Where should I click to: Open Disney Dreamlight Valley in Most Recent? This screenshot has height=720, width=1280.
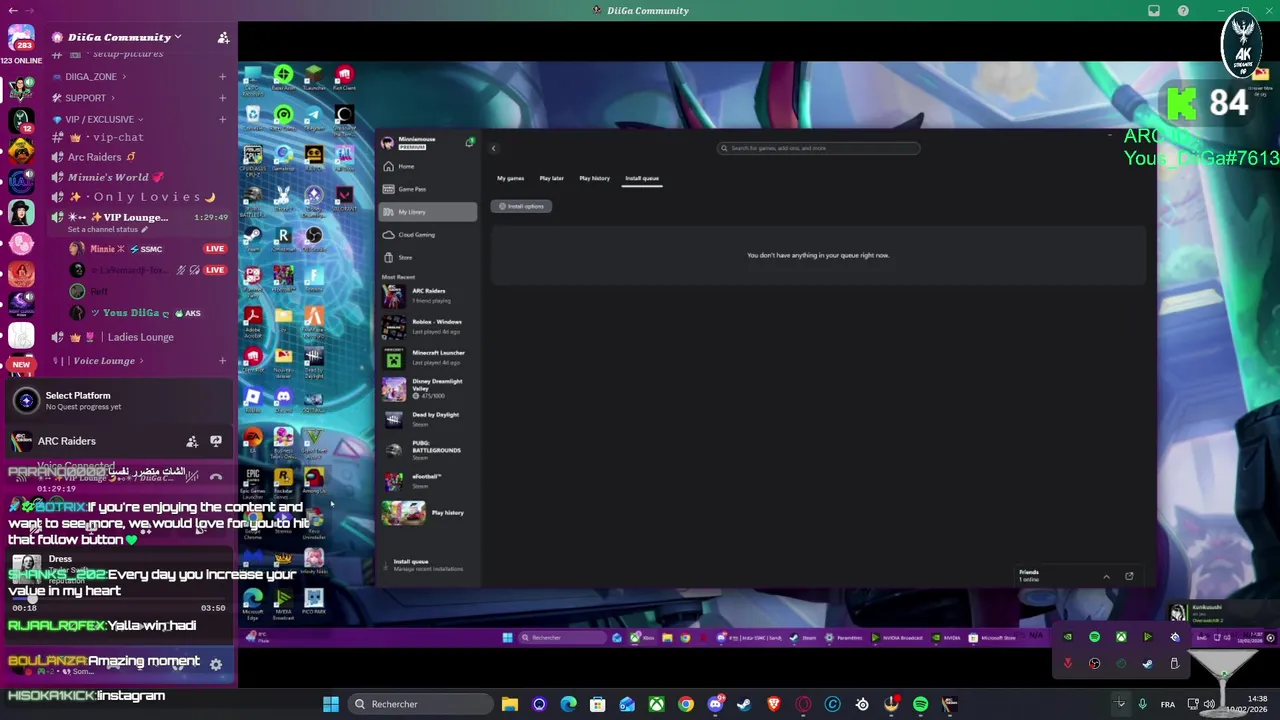pos(428,389)
